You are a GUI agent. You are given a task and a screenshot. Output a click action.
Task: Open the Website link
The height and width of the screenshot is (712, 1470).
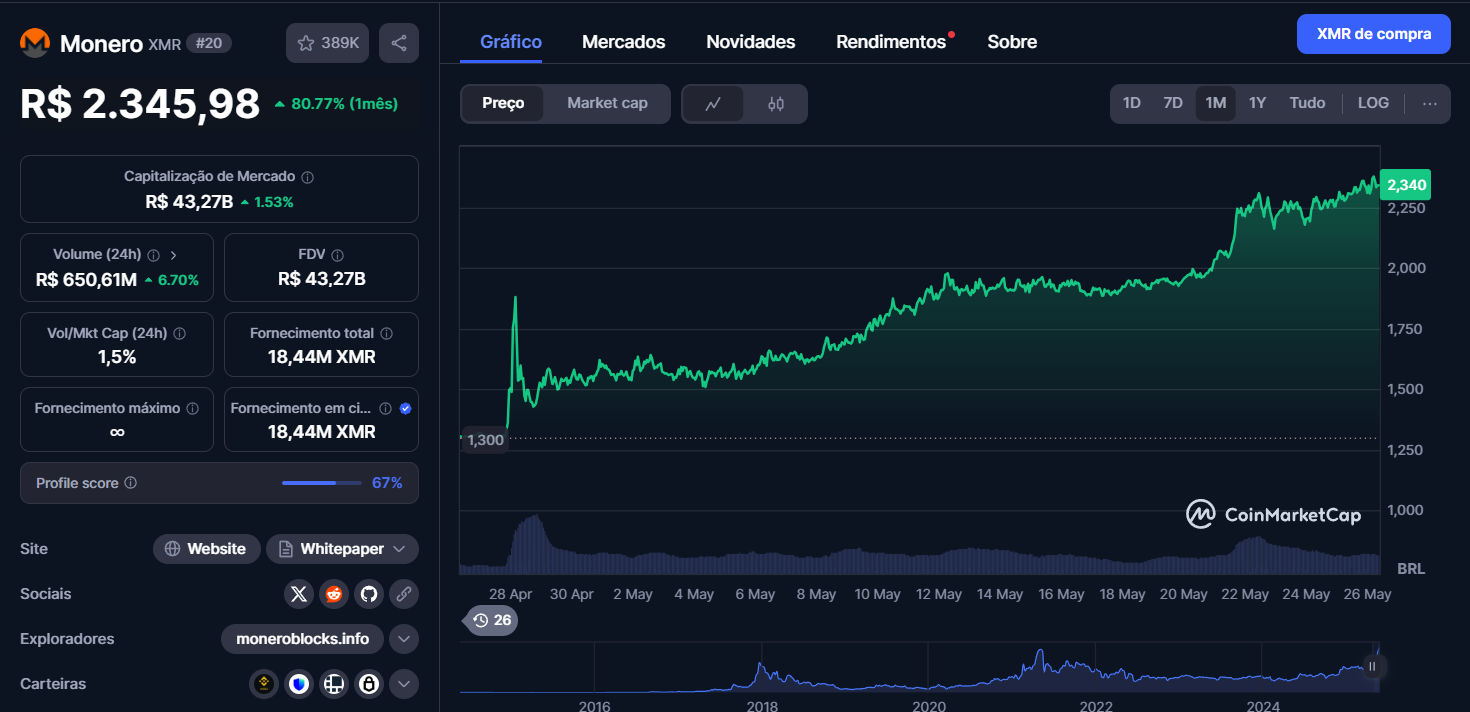(206, 549)
